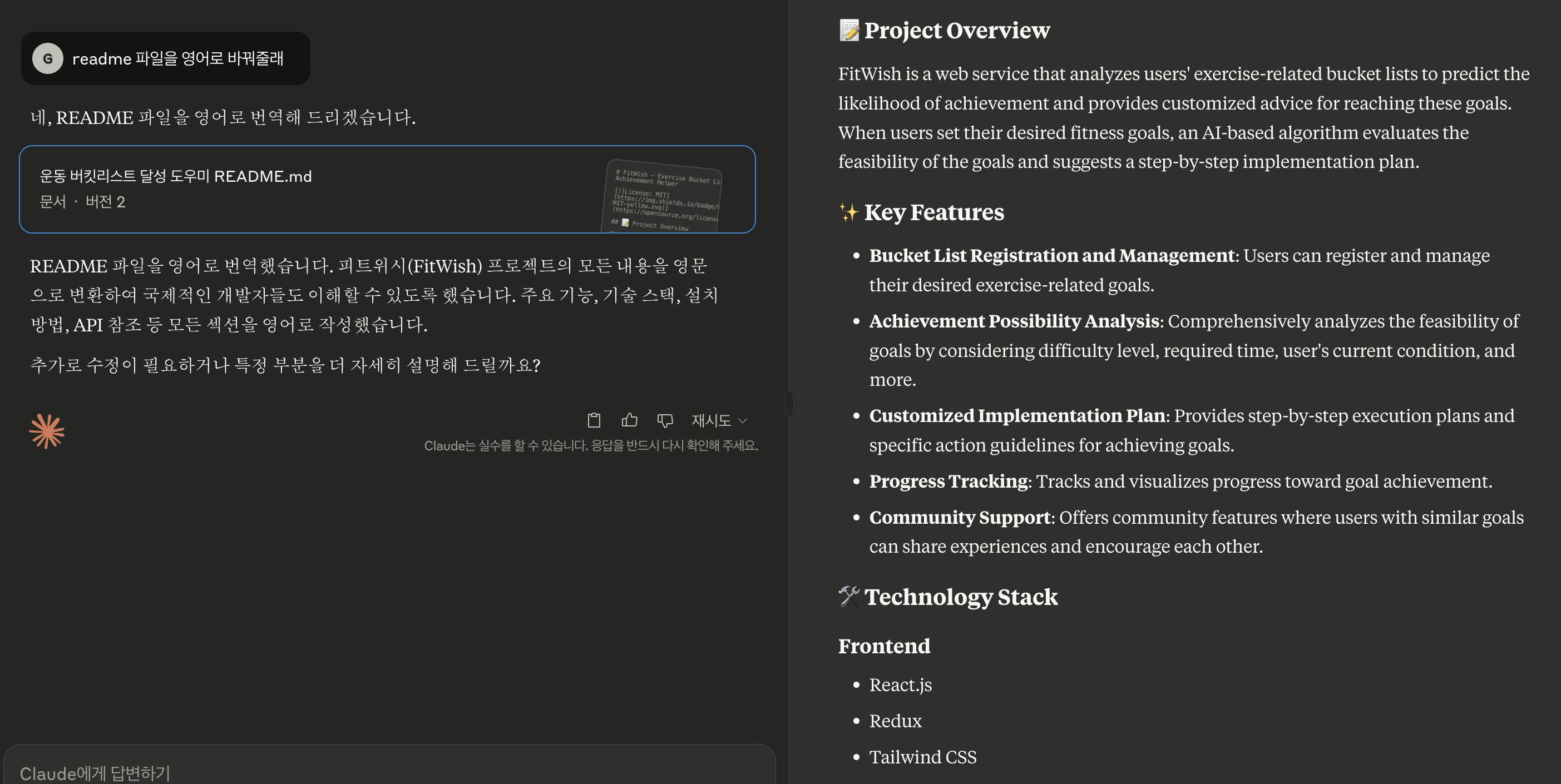Select the React.js list item
The image size is (1561, 784).
pyautogui.click(x=900, y=684)
